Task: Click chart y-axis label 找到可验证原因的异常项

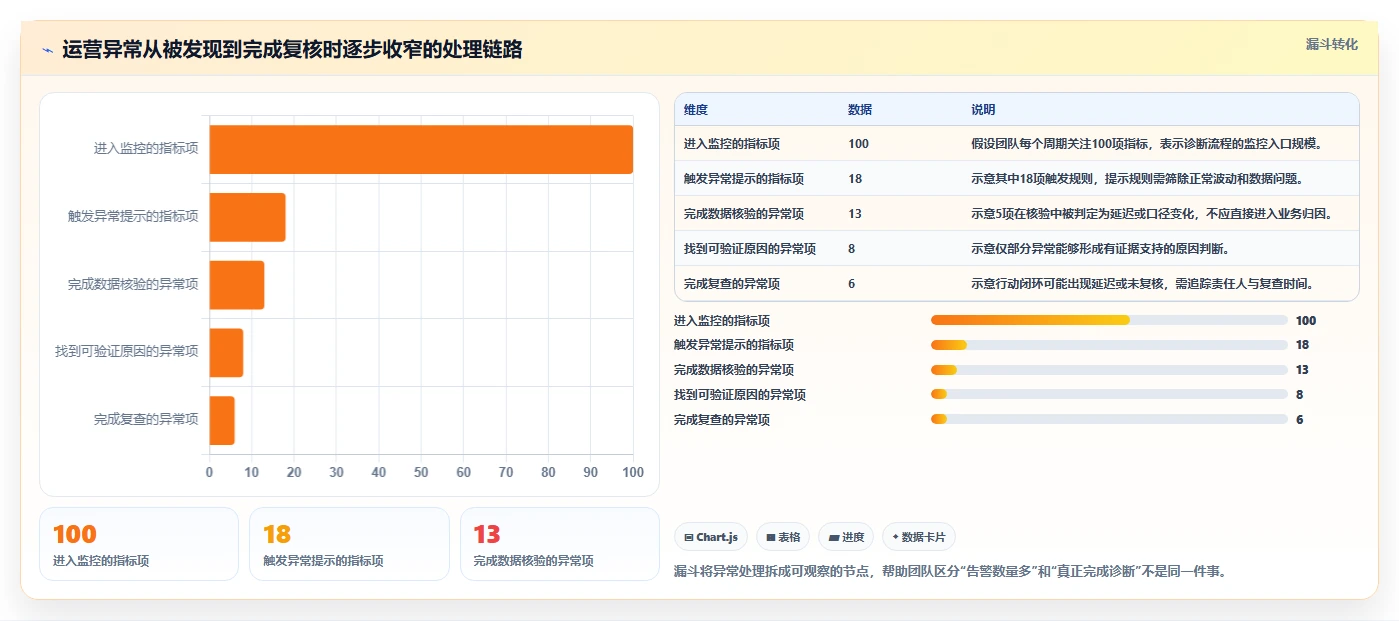Action: (x=127, y=352)
